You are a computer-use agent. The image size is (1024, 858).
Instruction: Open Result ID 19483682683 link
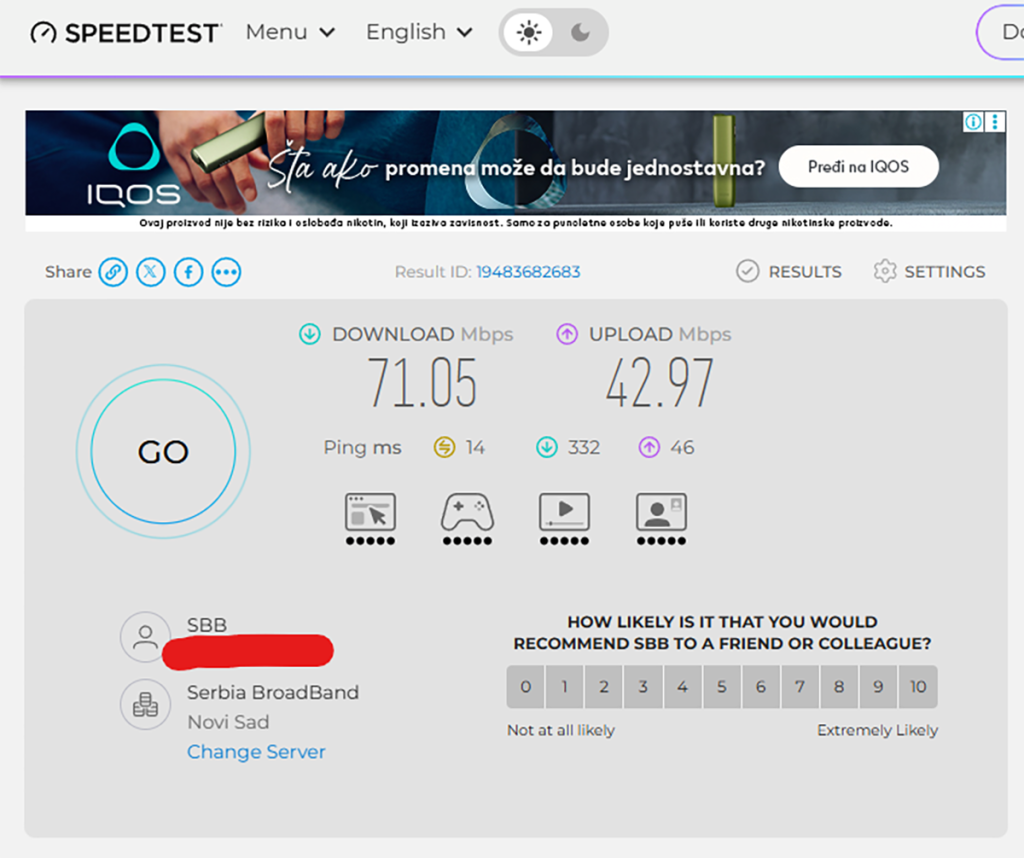528,272
